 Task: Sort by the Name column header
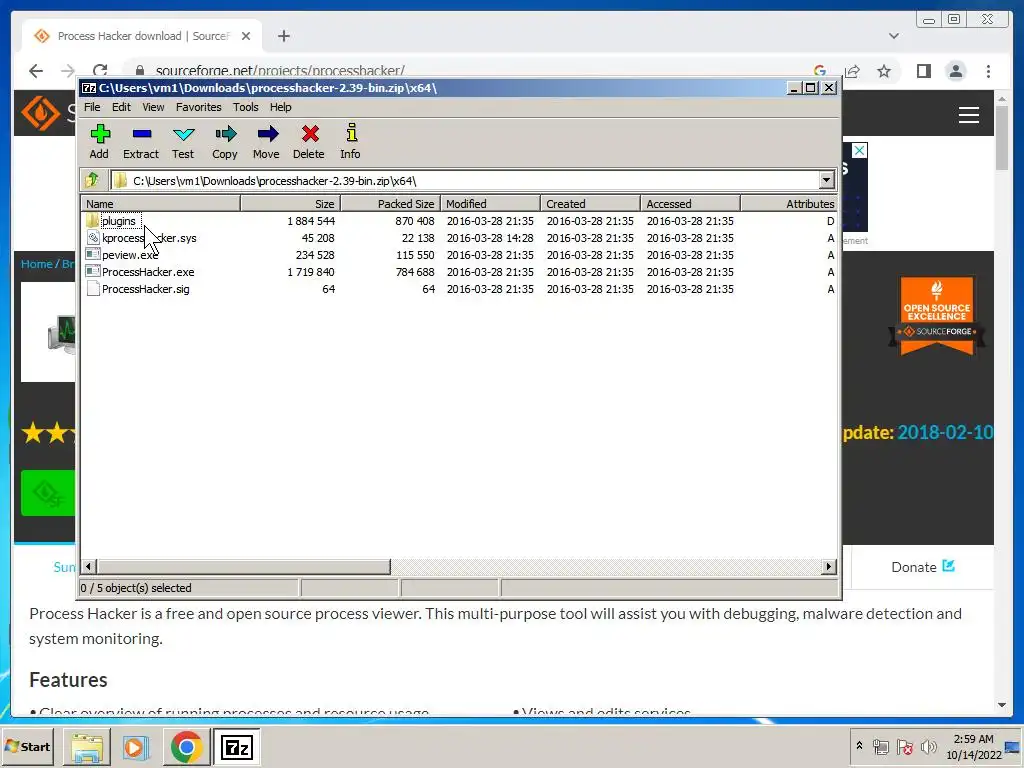[x=161, y=204]
